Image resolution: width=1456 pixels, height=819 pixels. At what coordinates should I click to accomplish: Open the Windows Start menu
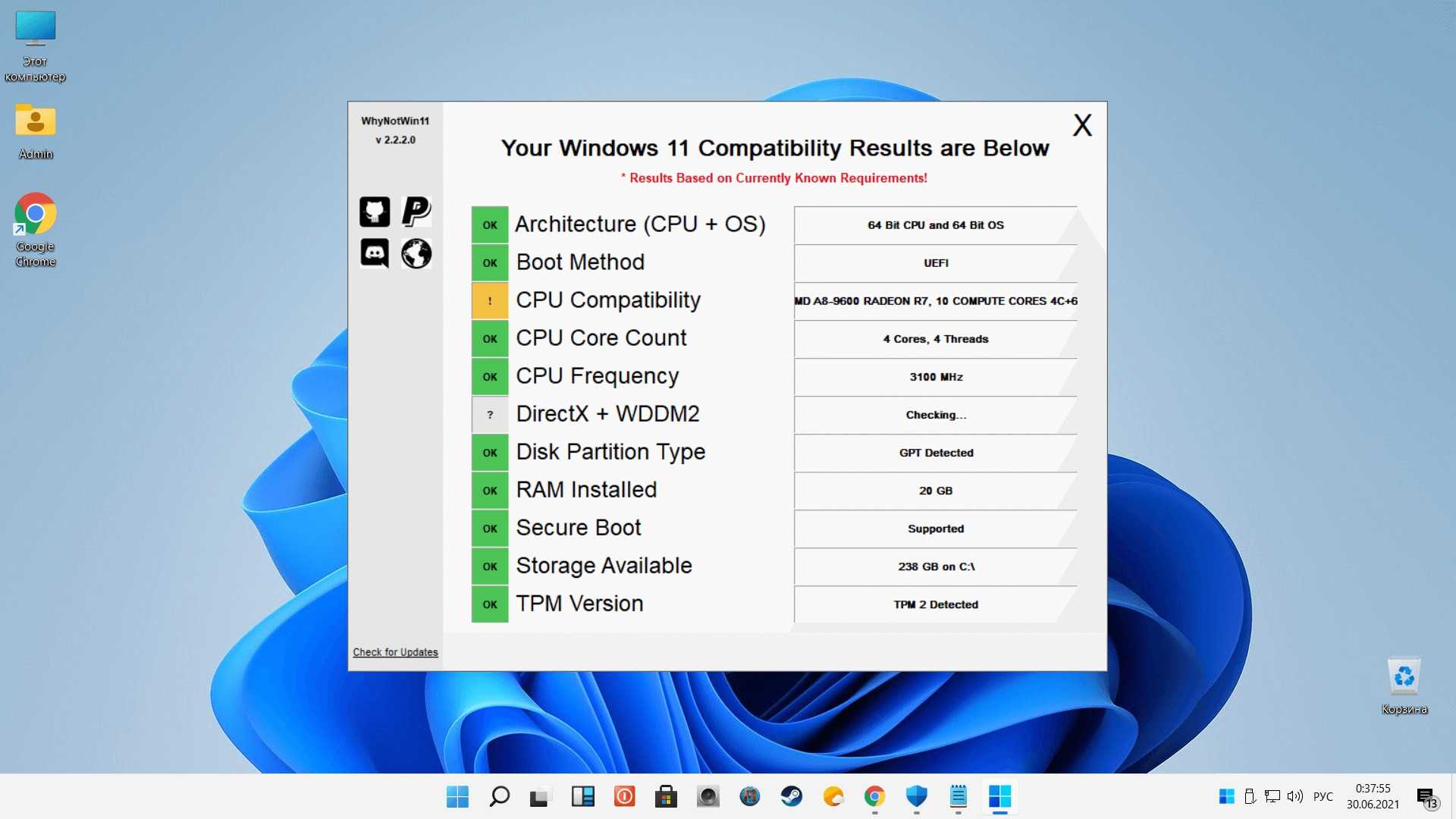coord(457,796)
